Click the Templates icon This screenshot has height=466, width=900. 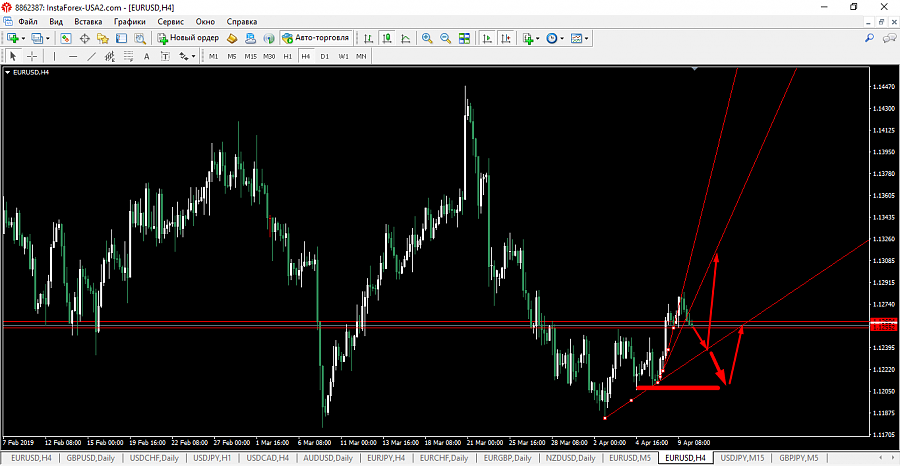(576, 38)
